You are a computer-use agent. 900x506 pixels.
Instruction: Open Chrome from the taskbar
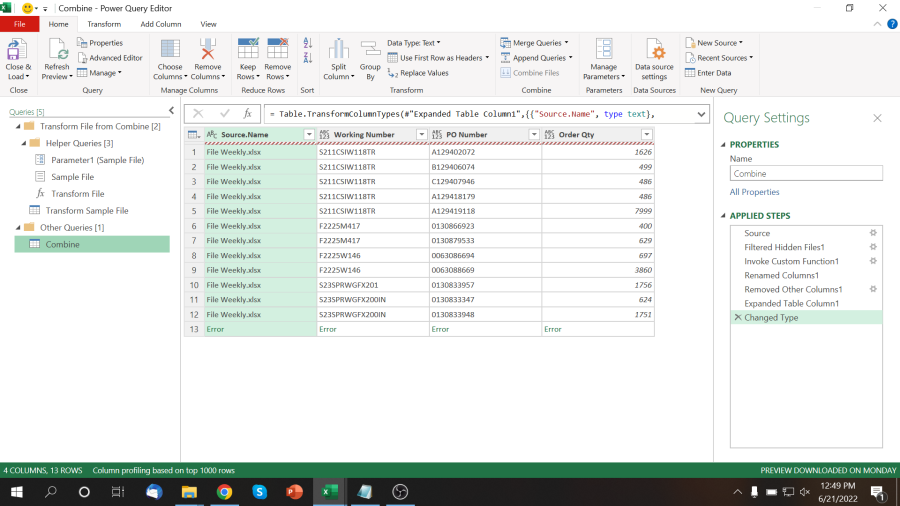pos(224,492)
